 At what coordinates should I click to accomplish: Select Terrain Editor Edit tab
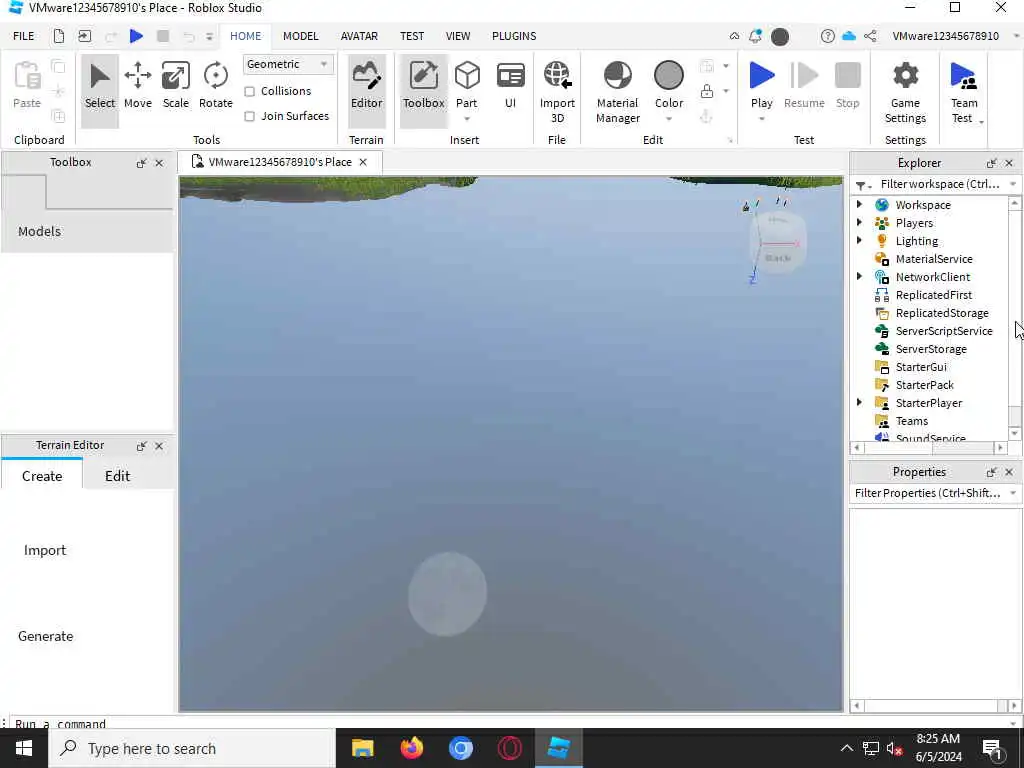click(118, 475)
